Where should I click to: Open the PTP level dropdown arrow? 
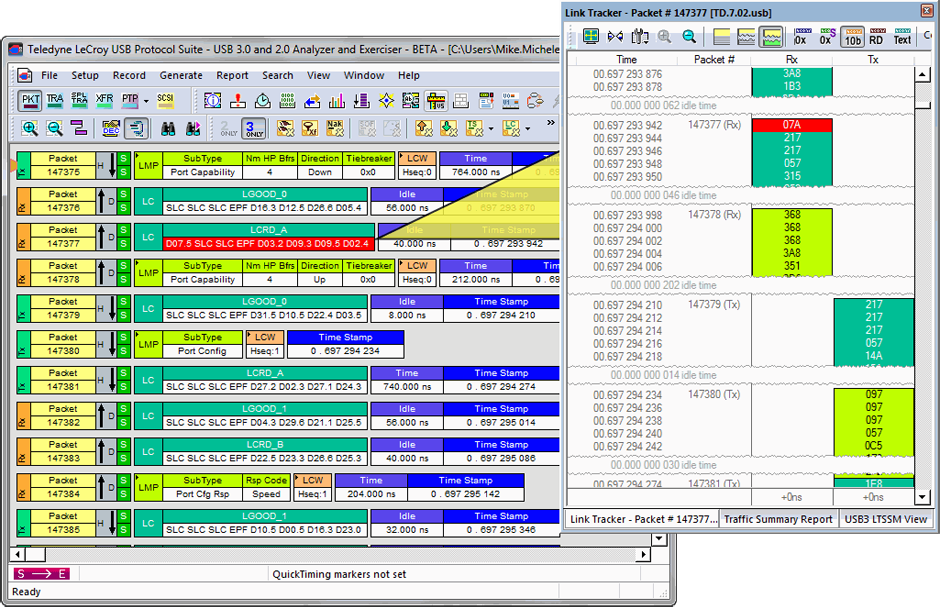pyautogui.click(x=146, y=101)
